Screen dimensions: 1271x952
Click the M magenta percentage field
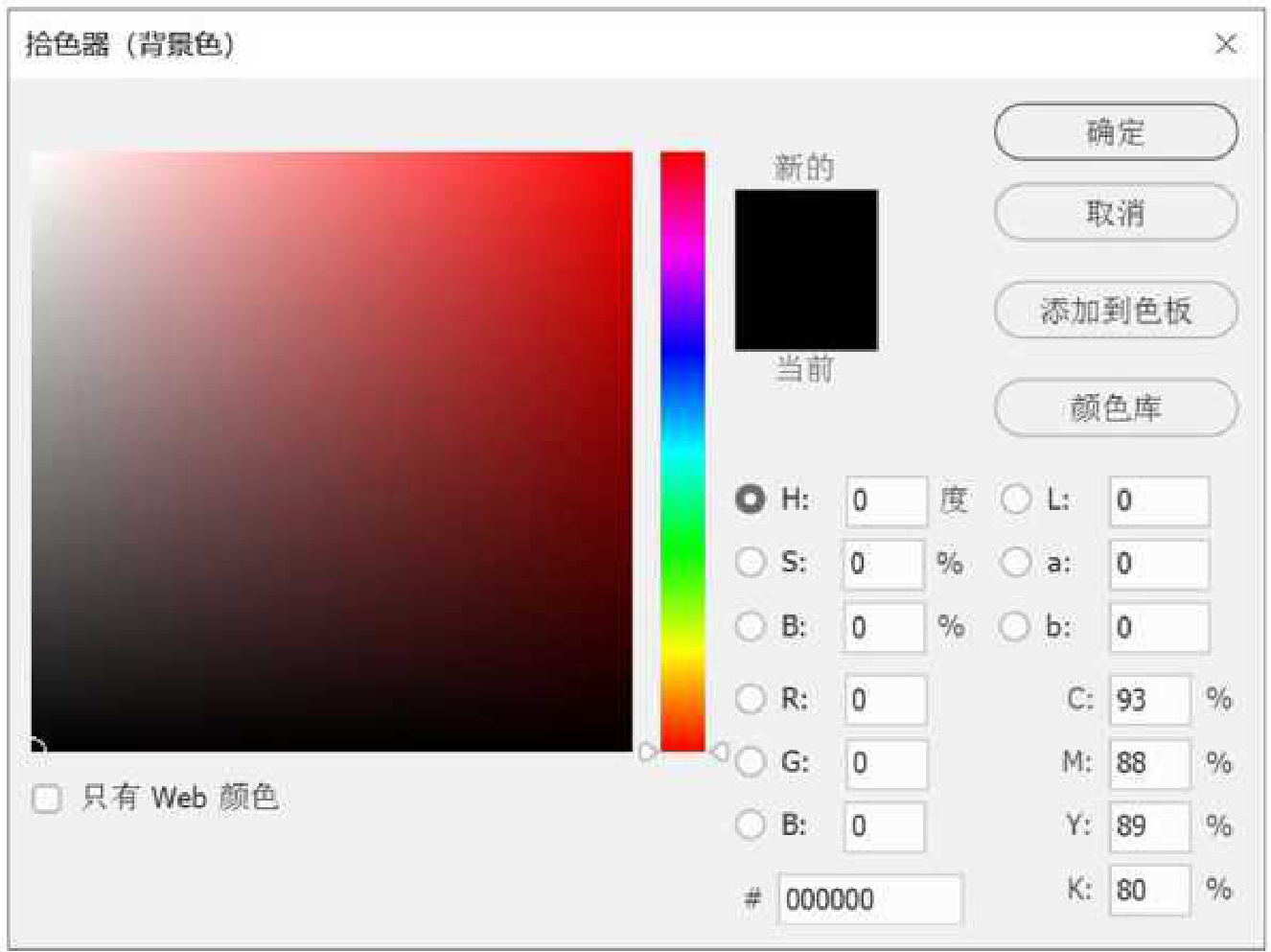point(1149,763)
